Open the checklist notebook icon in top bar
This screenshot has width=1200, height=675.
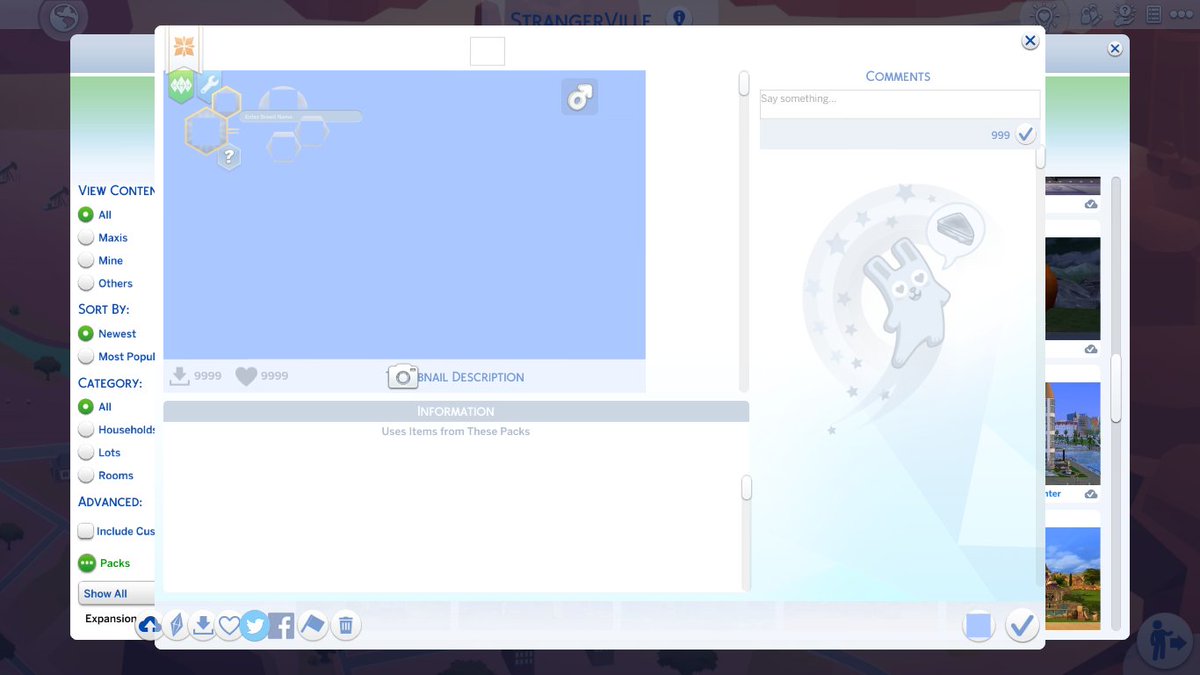coord(1153,14)
